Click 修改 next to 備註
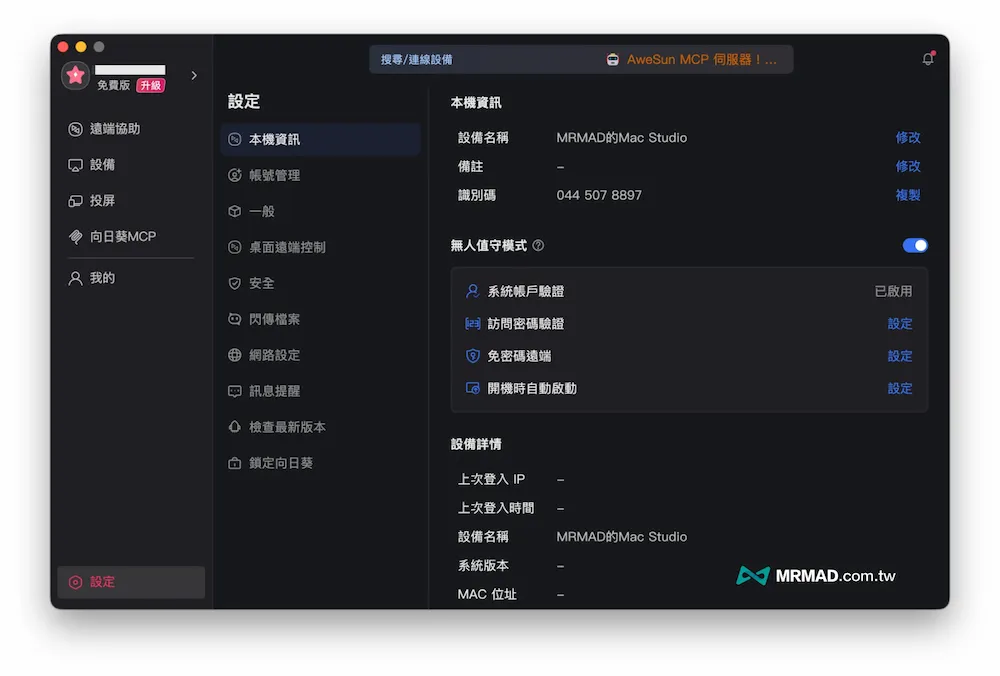The width and height of the screenshot is (1000, 676). tap(908, 166)
